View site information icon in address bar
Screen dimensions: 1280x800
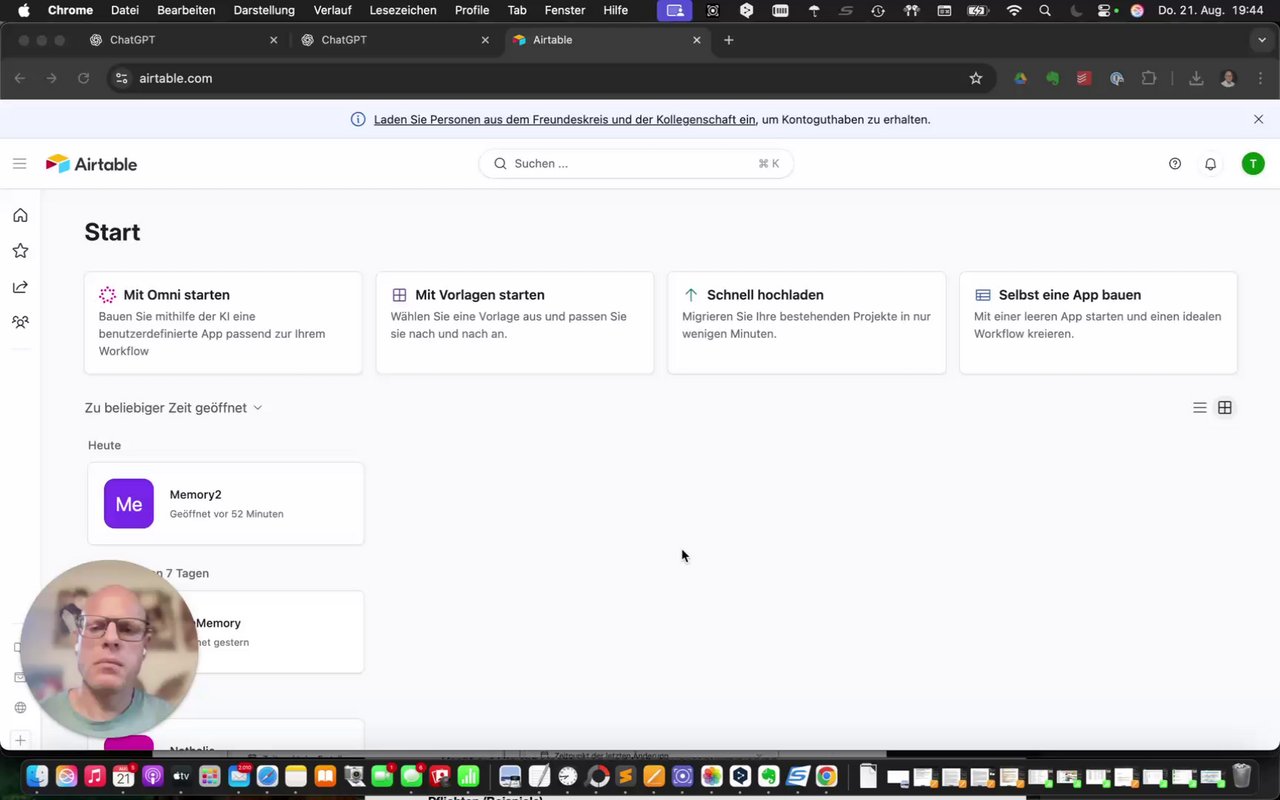(x=121, y=78)
